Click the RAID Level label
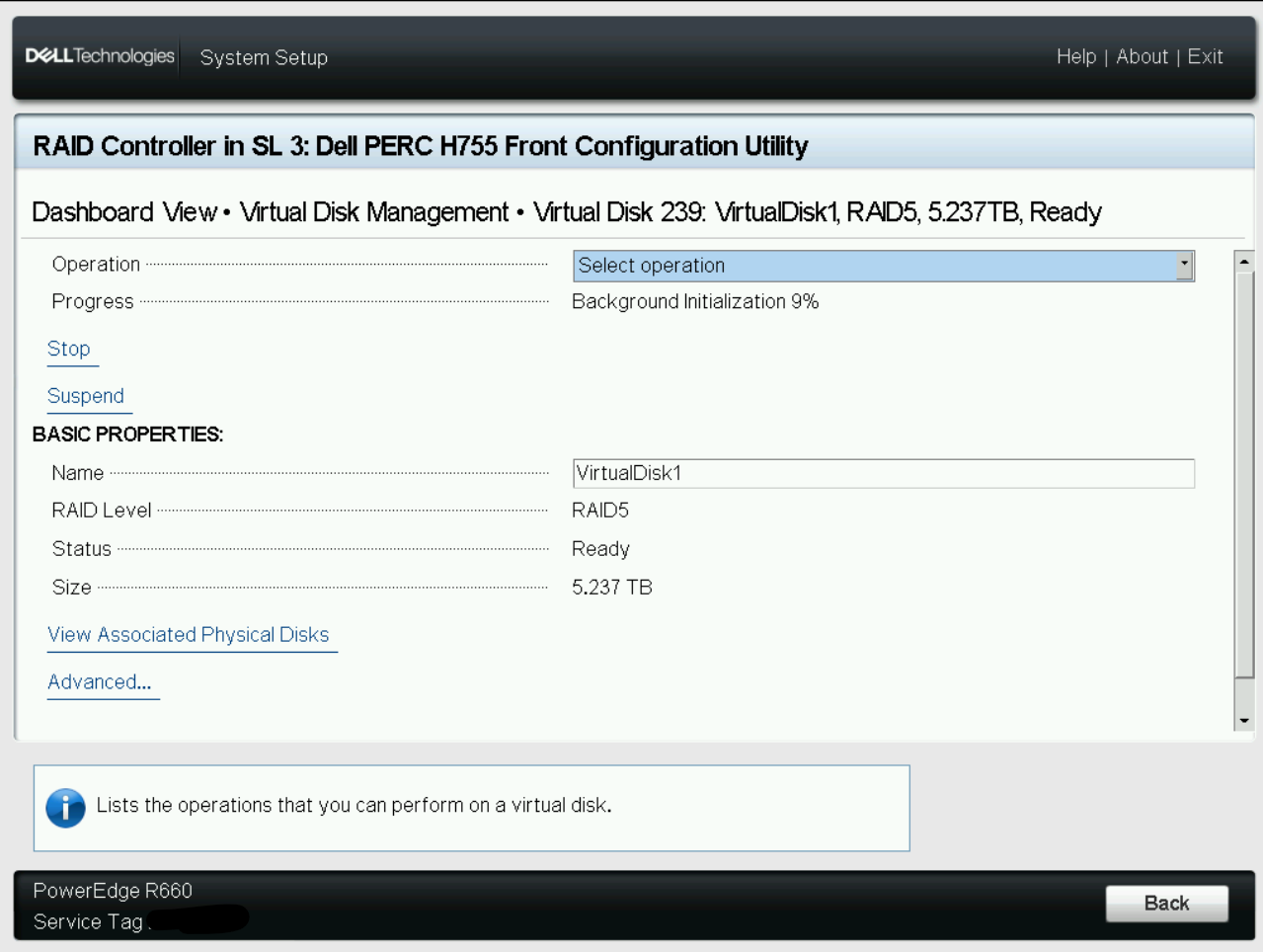 coord(102,511)
